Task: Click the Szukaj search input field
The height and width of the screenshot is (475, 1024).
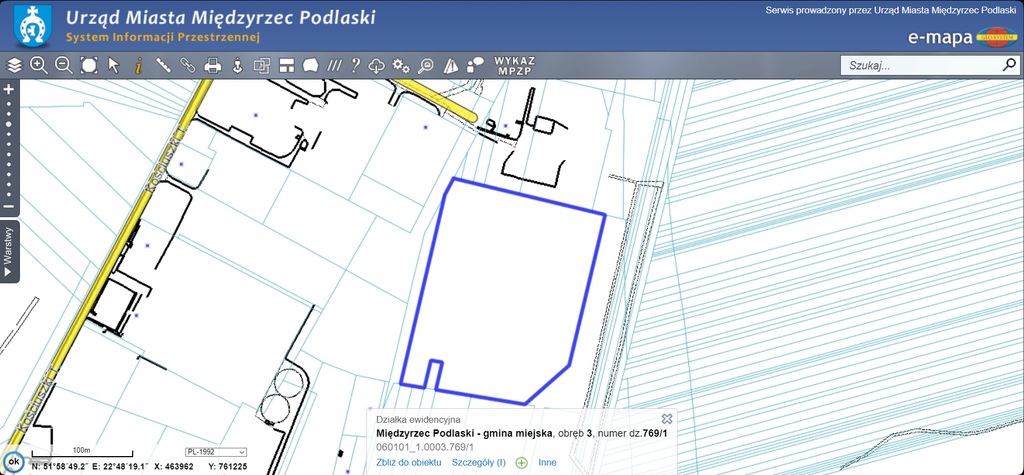Action: pos(918,66)
